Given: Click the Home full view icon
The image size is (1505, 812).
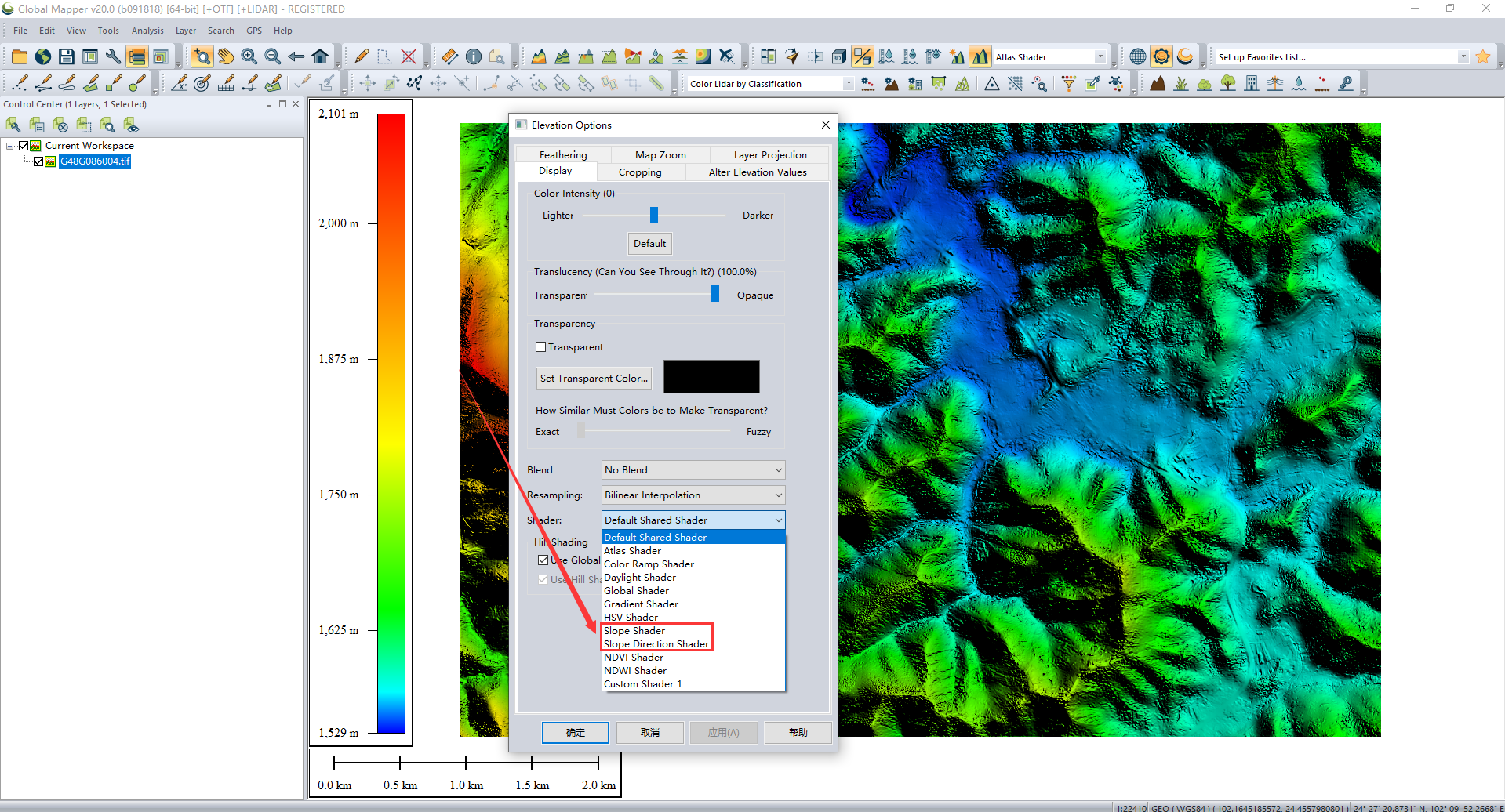Looking at the screenshot, I should click(x=320, y=56).
